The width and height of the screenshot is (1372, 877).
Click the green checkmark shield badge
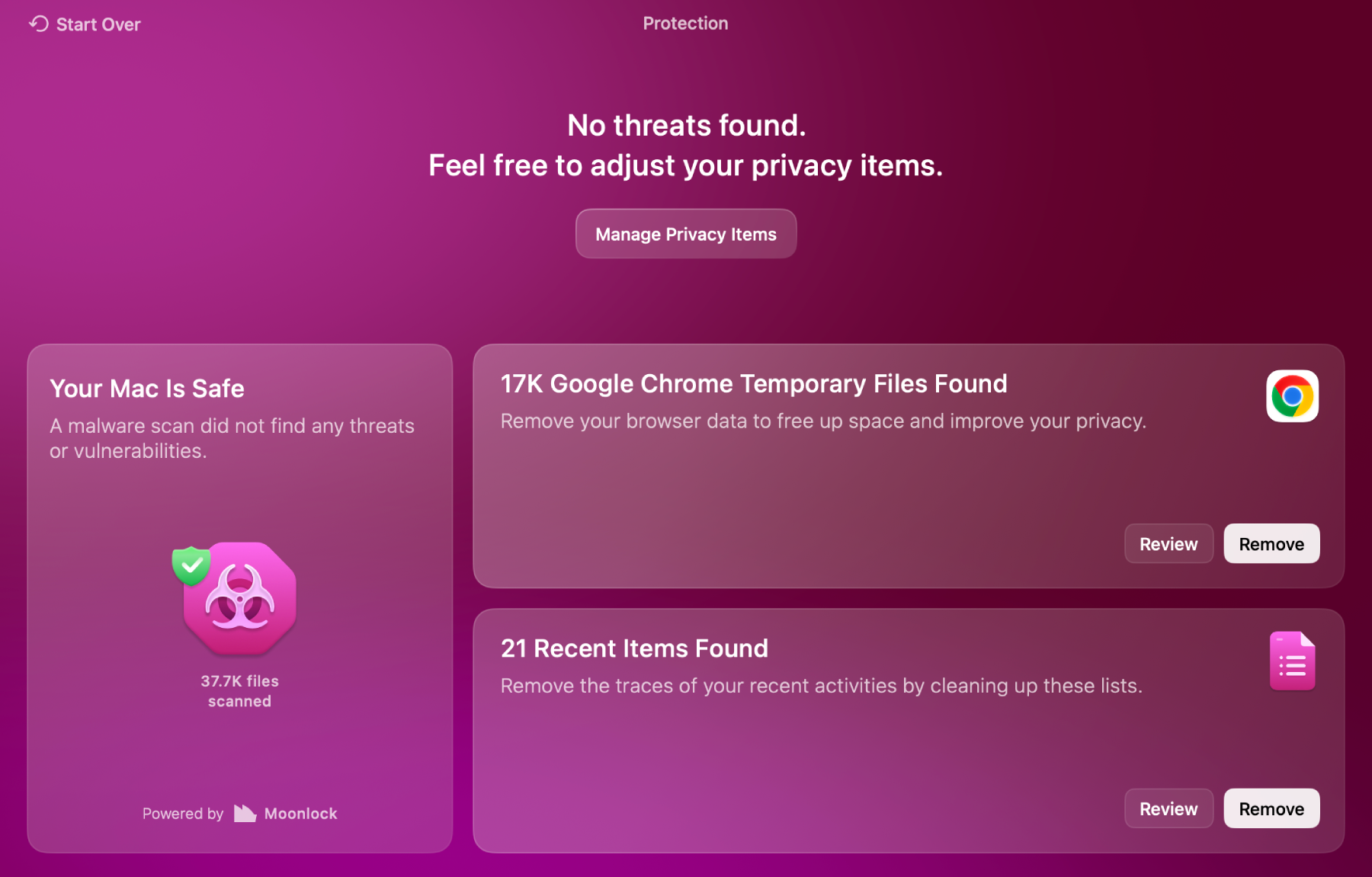191,564
